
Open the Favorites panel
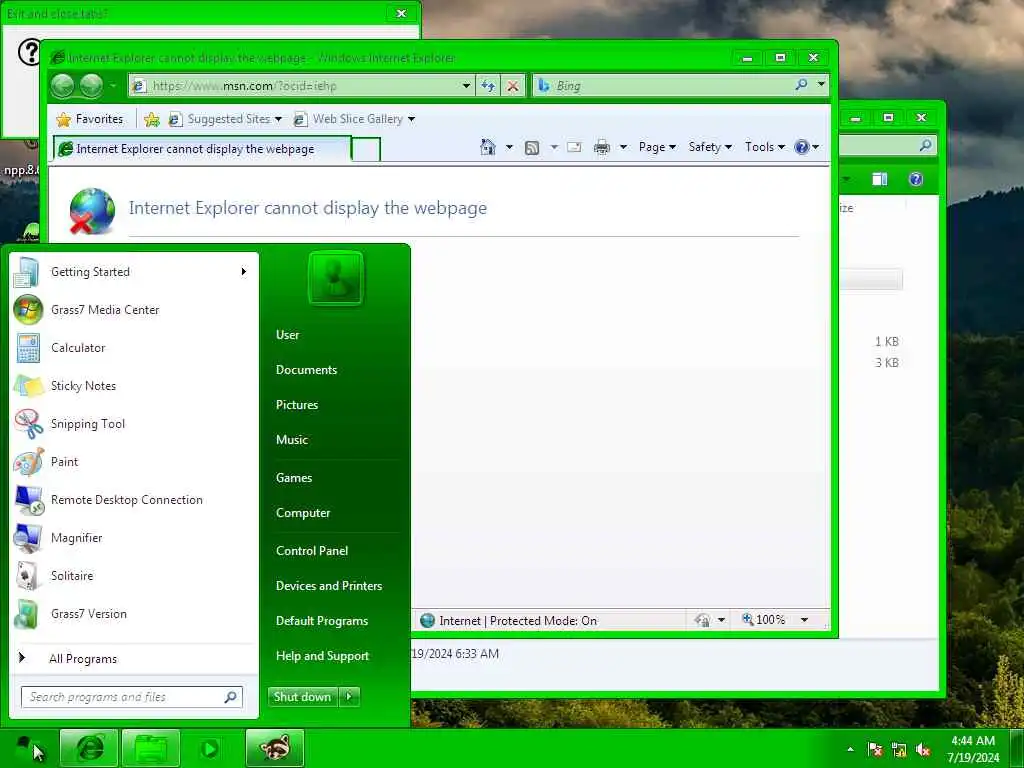click(x=90, y=119)
